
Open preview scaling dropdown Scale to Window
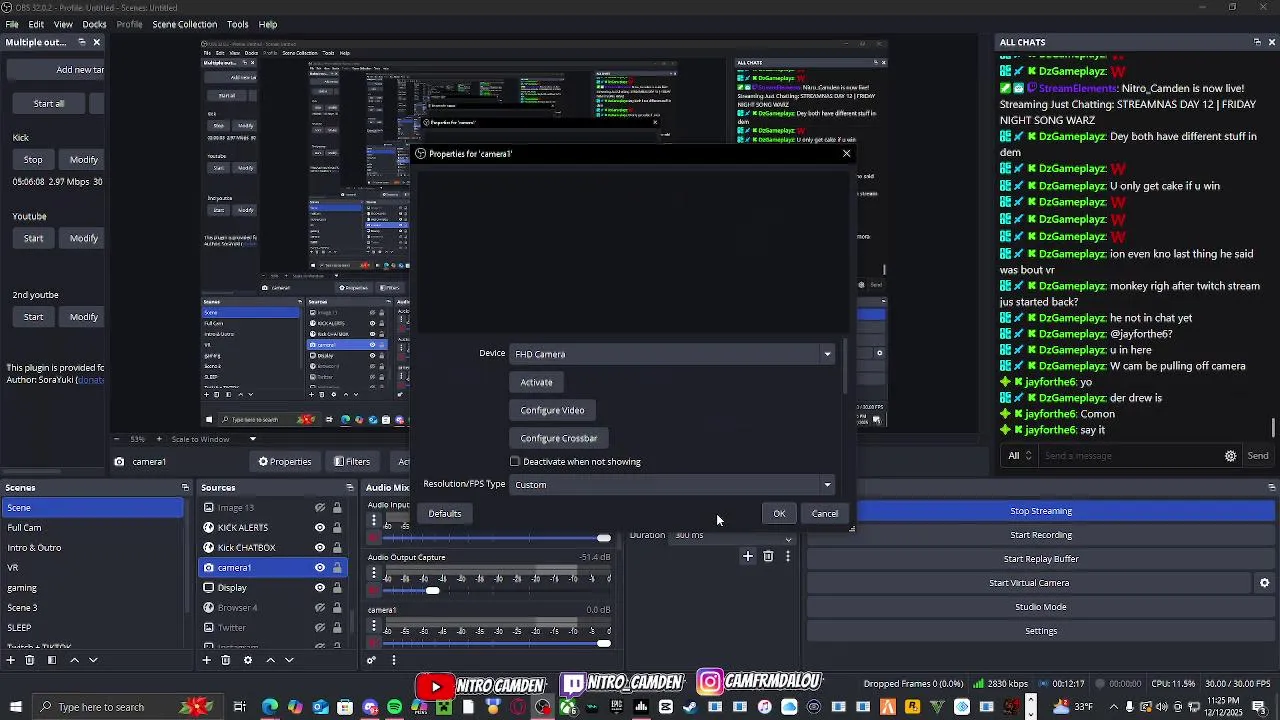pos(214,439)
